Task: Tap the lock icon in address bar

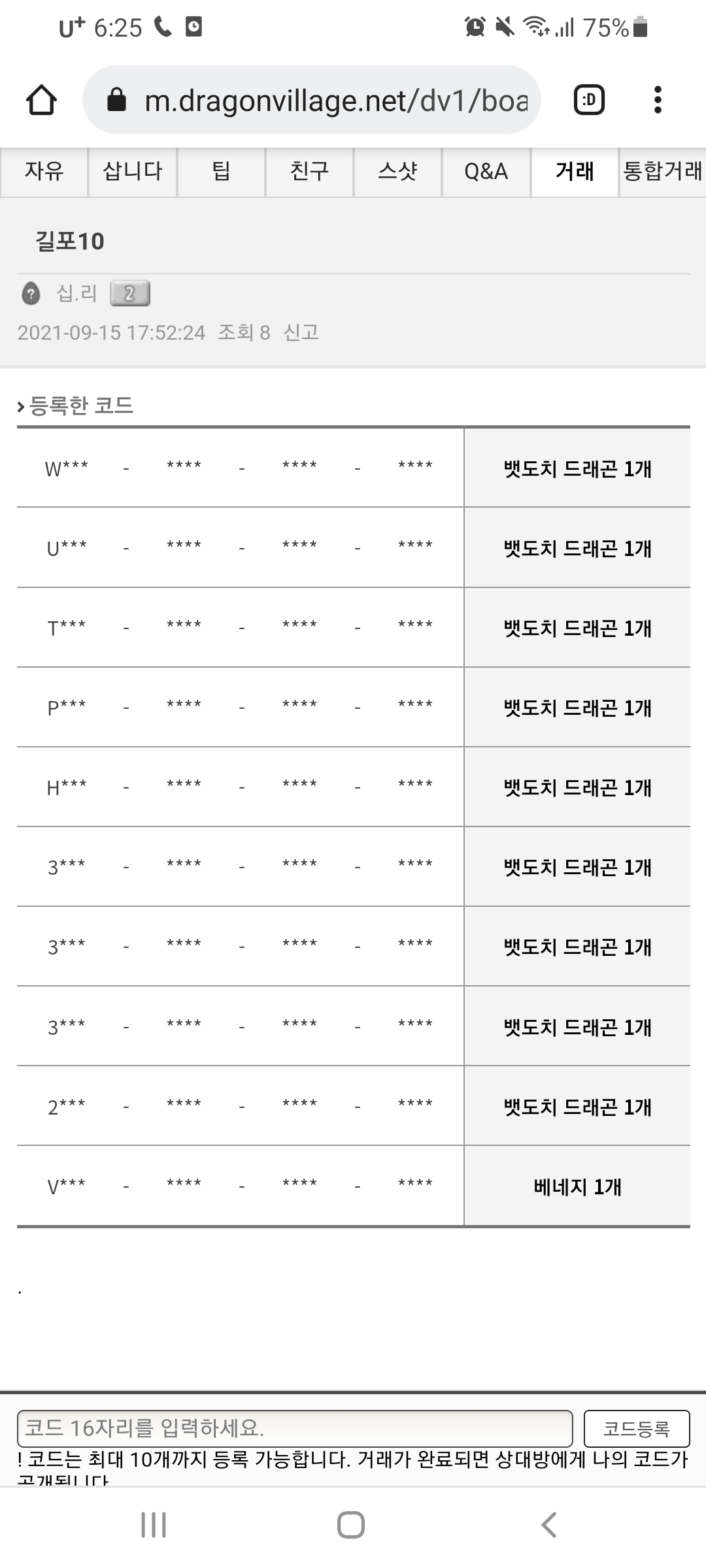Action: click(x=116, y=101)
